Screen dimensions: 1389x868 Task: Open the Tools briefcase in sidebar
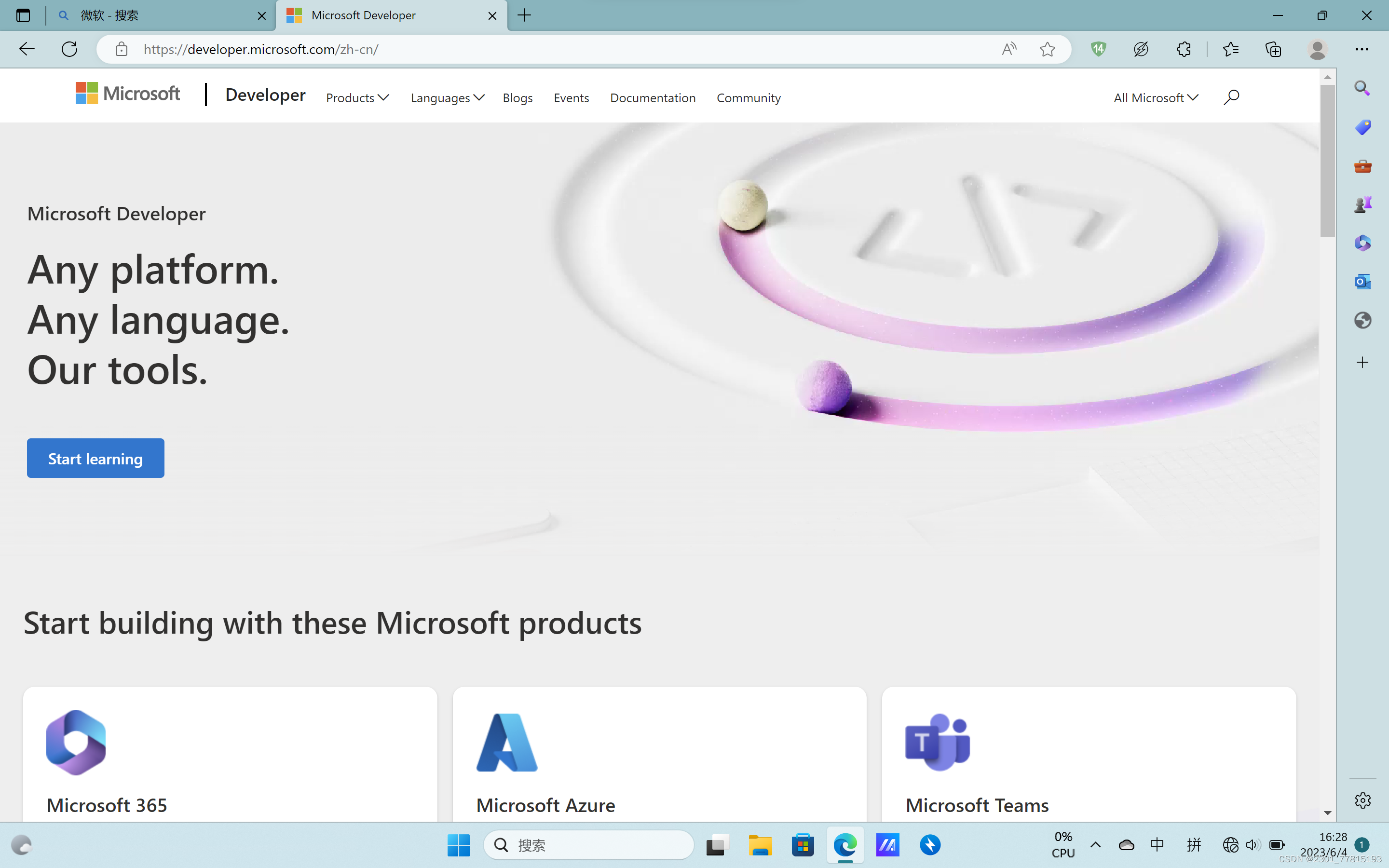tap(1362, 166)
